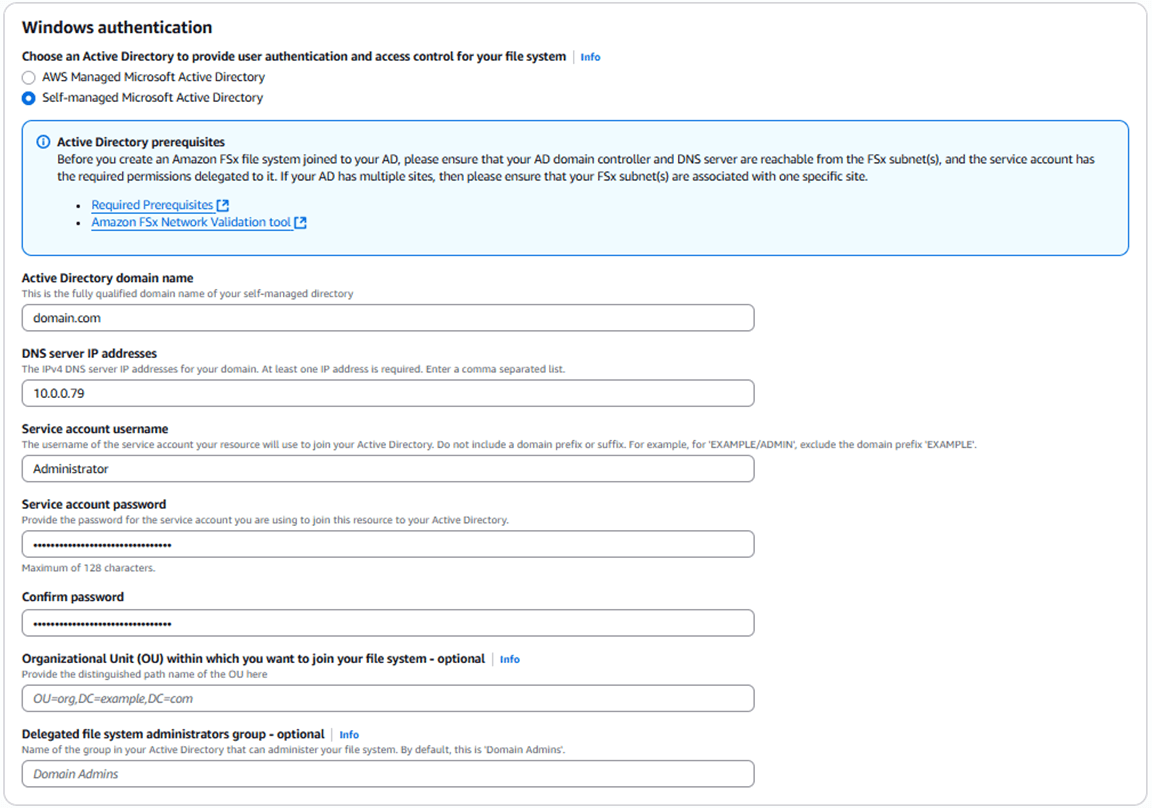Viewport: 1152px width, 808px height.
Task: Focus the DNS server IP addresses field
Action: (x=387, y=393)
